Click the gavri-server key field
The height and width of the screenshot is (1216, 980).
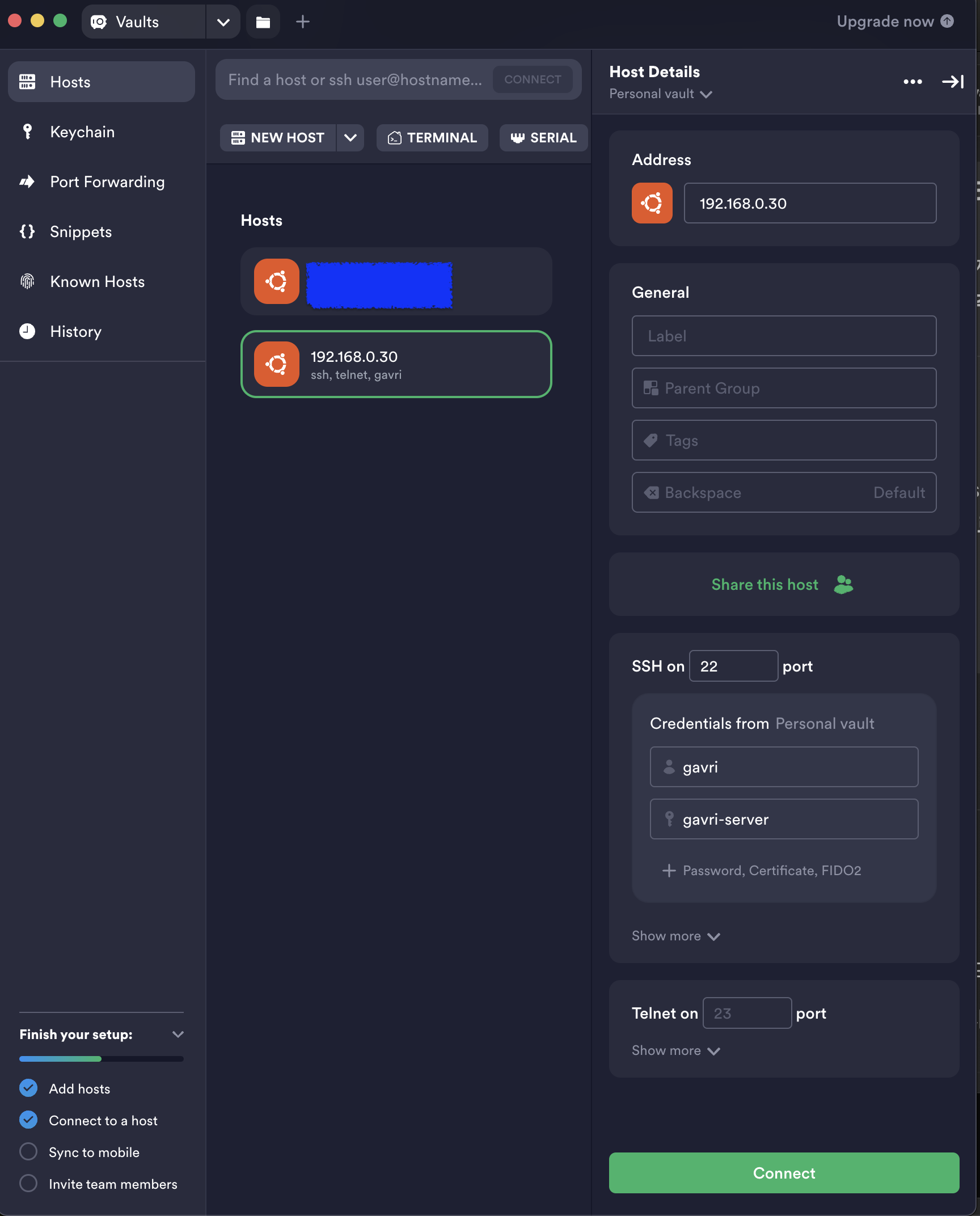pos(784,819)
